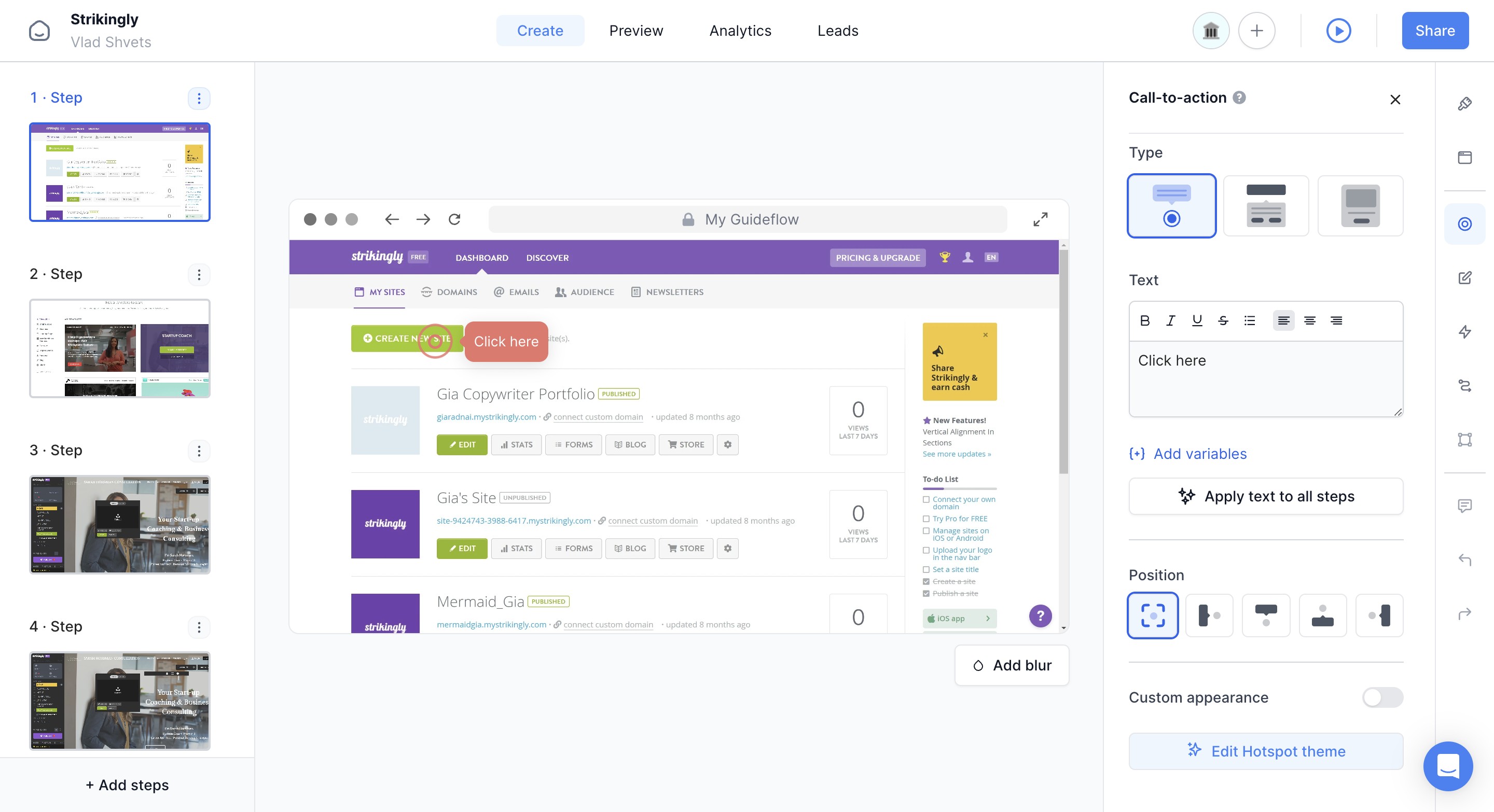Viewport: 1494px width, 812px height.
Task: Play the guideflow with the play icon
Action: coord(1338,31)
